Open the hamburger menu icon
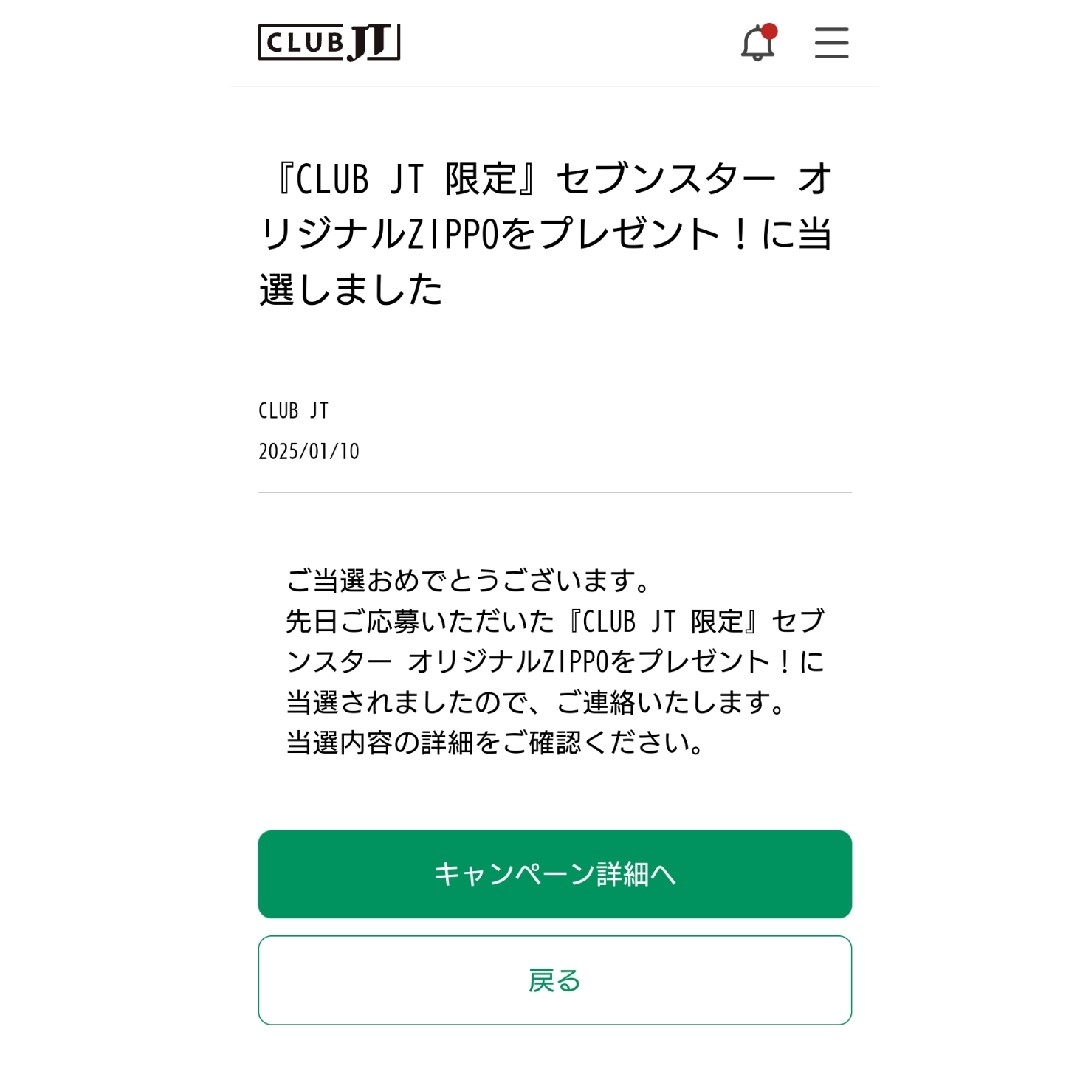The image size is (1080, 1080). (831, 43)
